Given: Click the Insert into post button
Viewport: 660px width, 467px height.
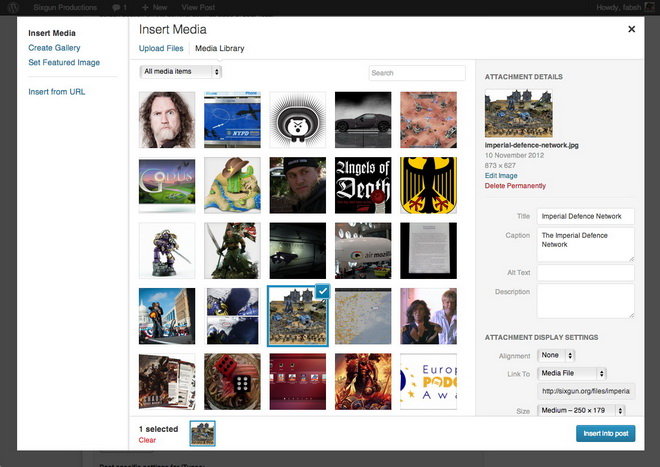Looking at the screenshot, I should (606, 433).
